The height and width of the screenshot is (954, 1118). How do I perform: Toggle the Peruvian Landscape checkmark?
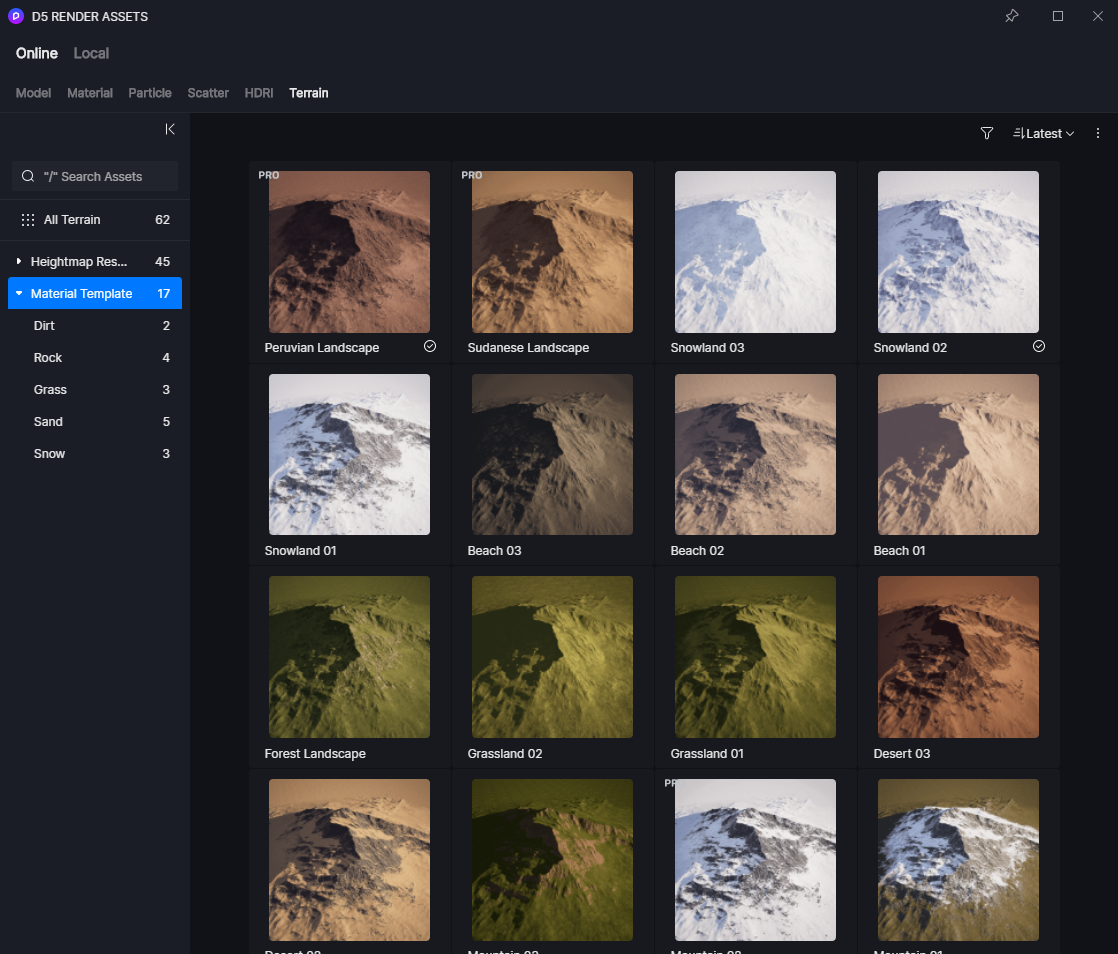tap(430, 346)
